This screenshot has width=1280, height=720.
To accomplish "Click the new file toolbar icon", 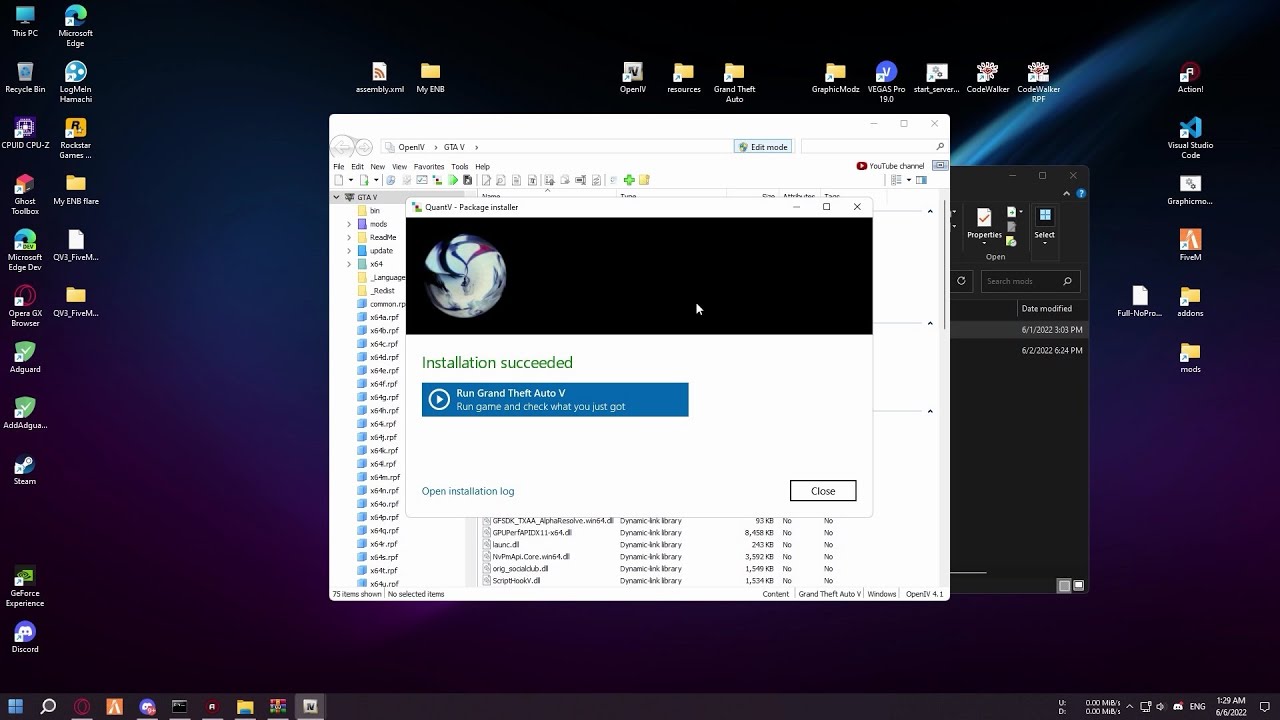I will (x=339, y=180).
